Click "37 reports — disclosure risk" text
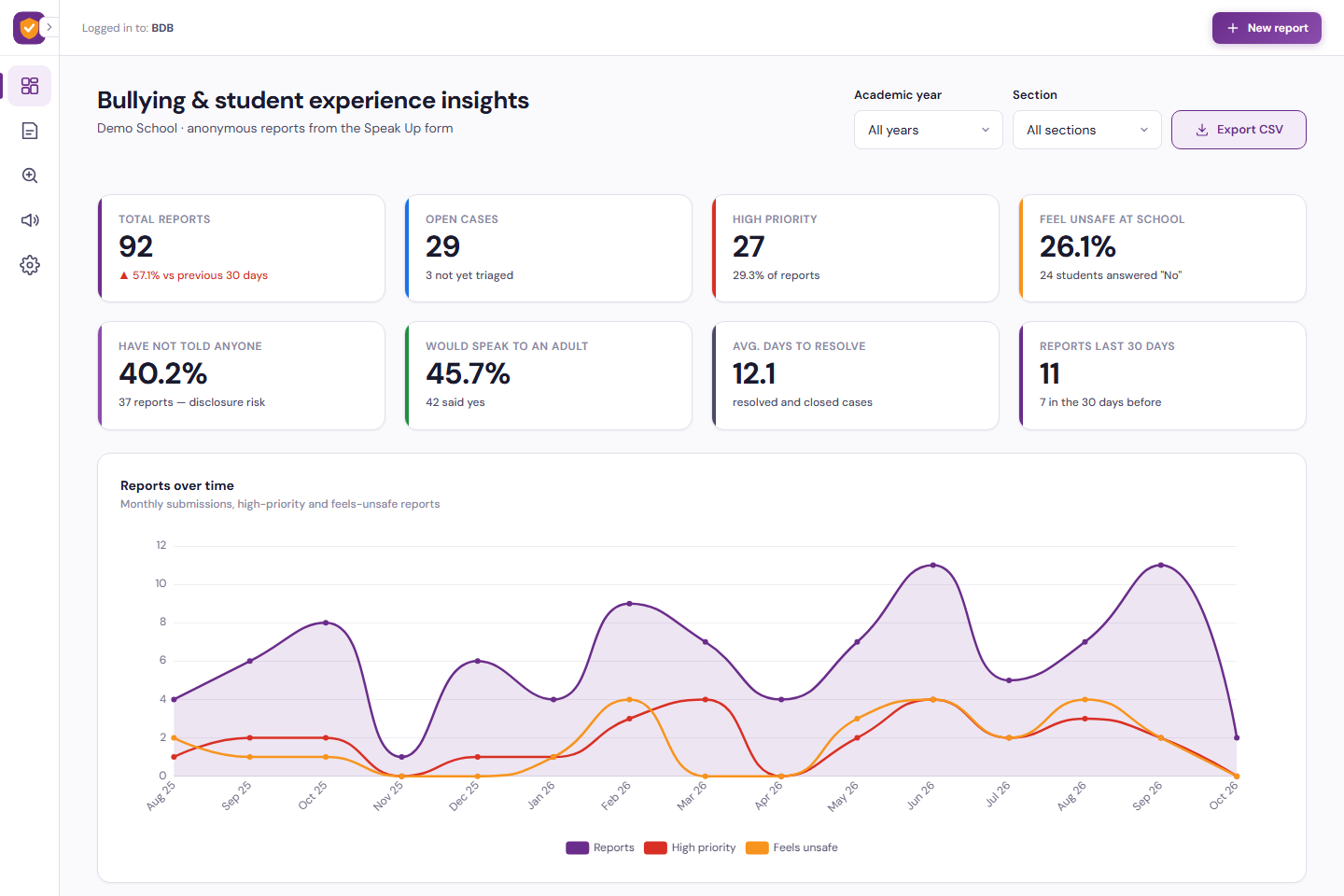Viewport: 1344px width, 896px height. point(192,402)
